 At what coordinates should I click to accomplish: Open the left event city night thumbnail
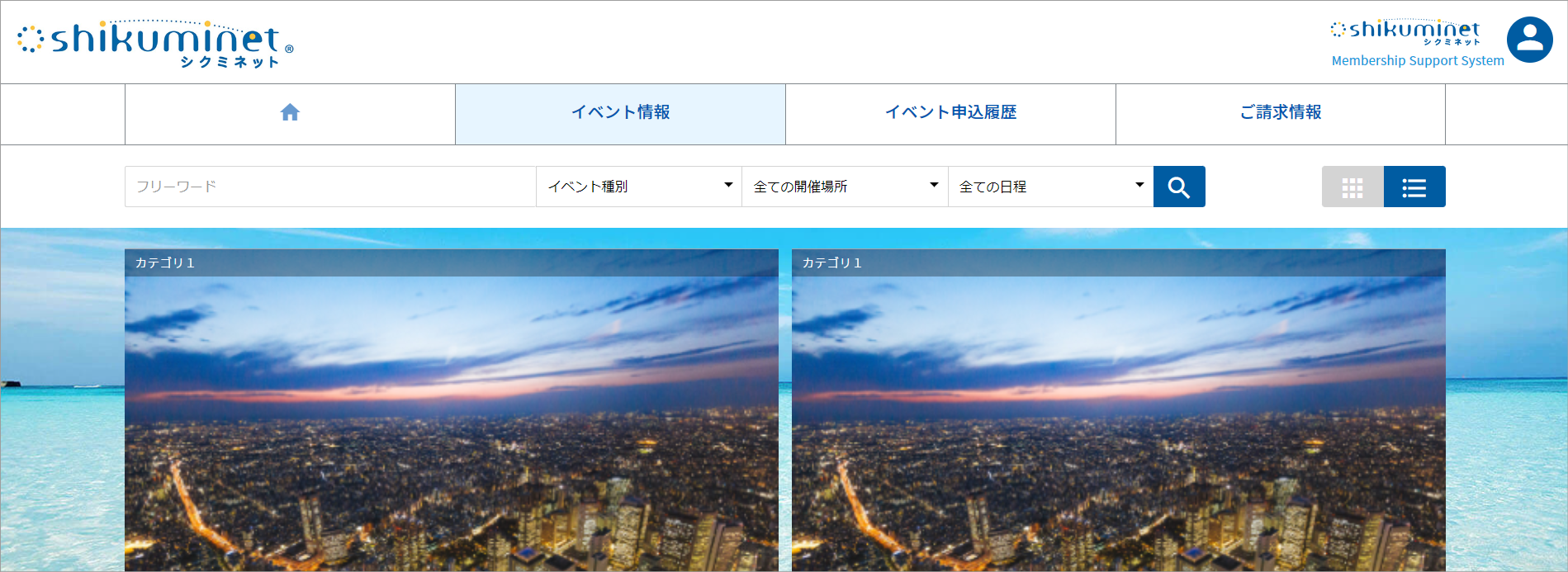tap(451, 421)
